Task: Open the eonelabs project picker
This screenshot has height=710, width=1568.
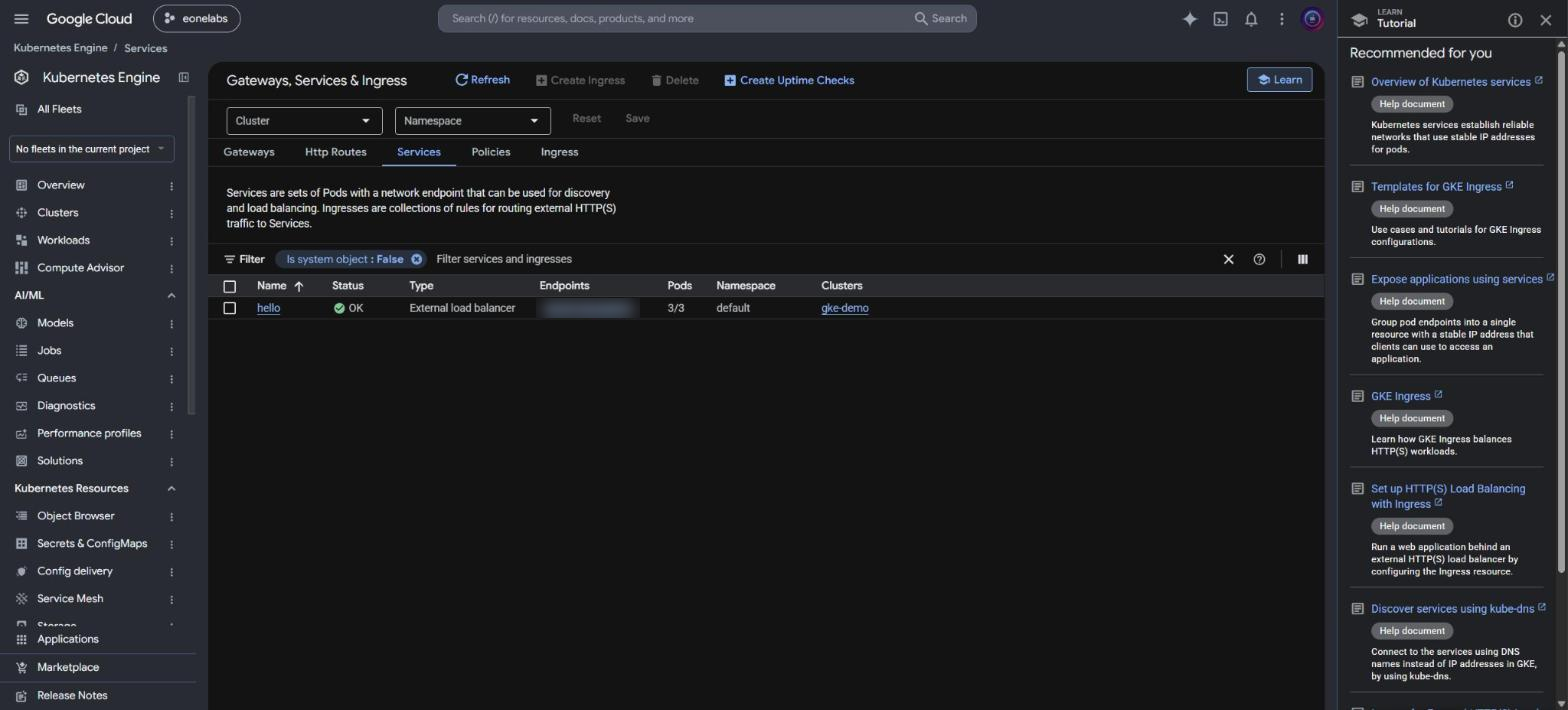Action: click(x=197, y=19)
